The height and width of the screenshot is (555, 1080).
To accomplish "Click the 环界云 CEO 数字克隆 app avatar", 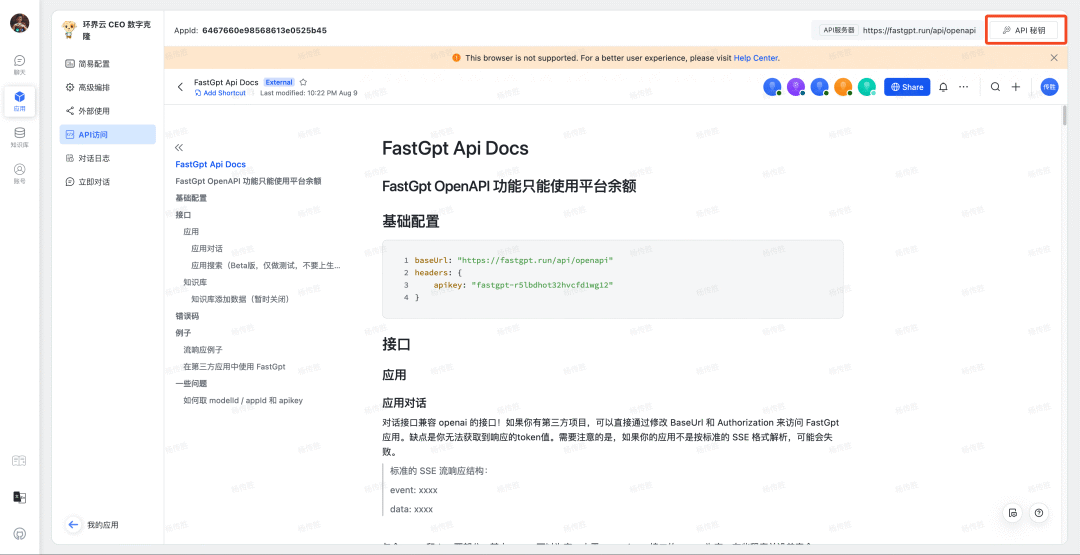I will point(69,28).
